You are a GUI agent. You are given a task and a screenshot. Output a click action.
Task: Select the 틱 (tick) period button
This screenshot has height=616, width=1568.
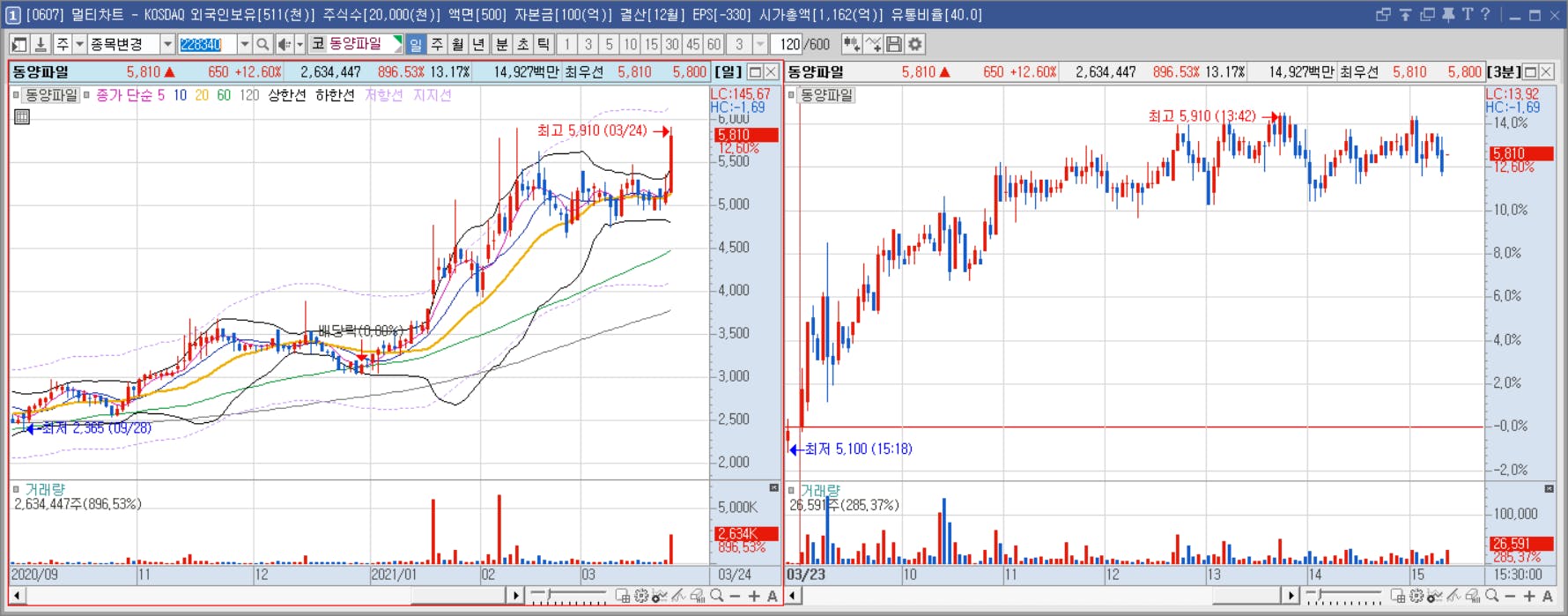(x=544, y=44)
